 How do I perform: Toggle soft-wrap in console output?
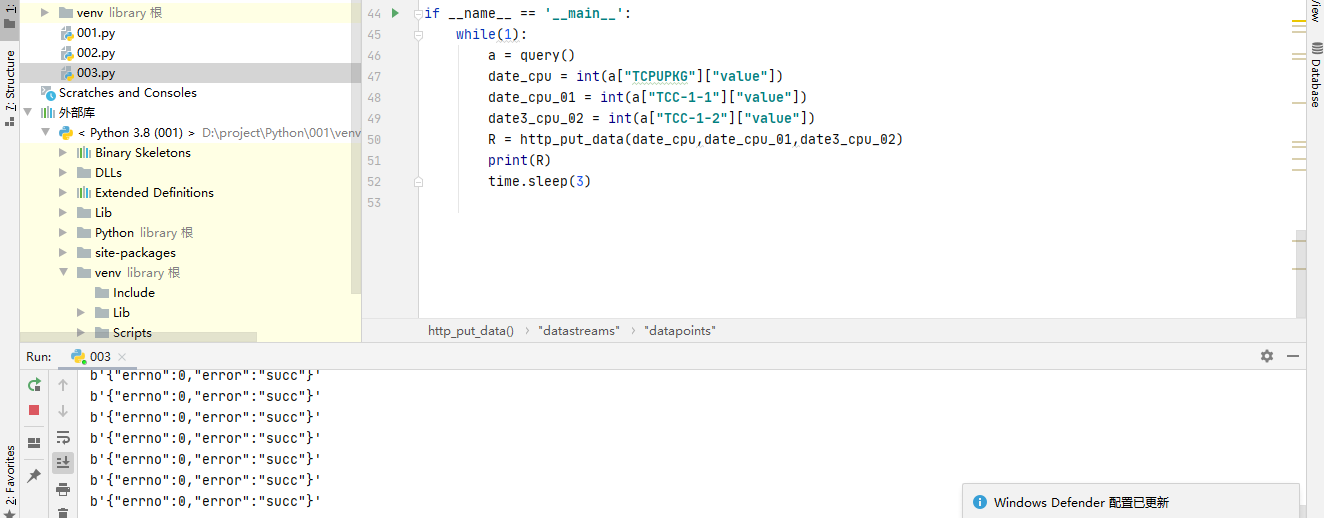[63, 437]
